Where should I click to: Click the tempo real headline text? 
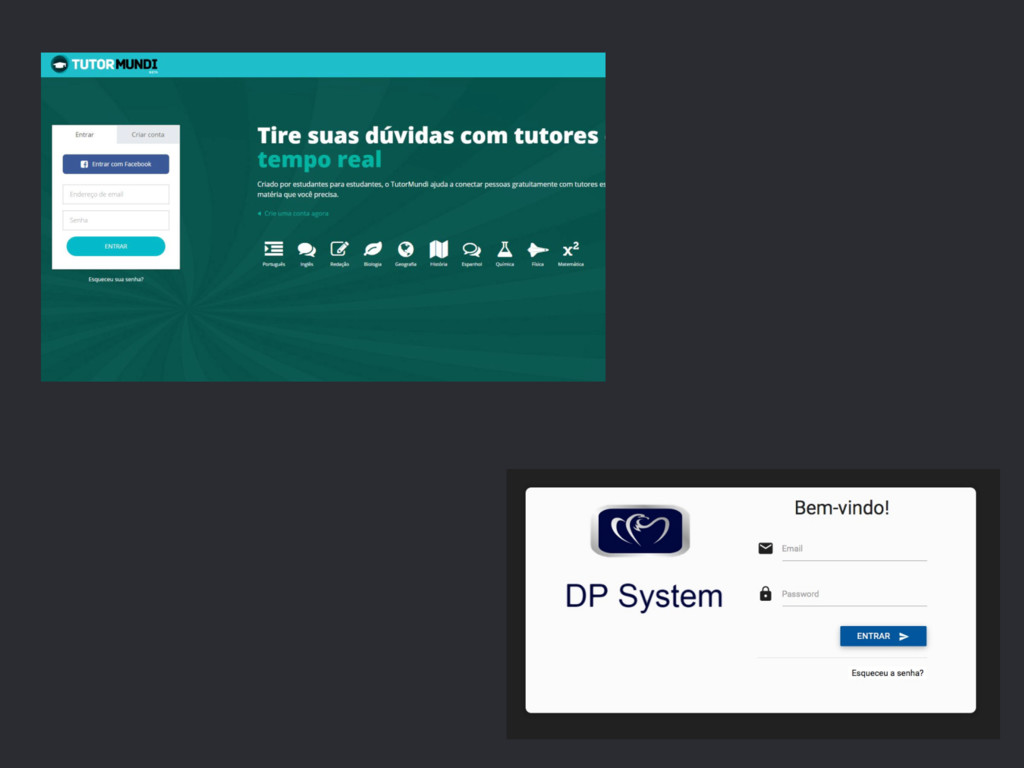319,159
